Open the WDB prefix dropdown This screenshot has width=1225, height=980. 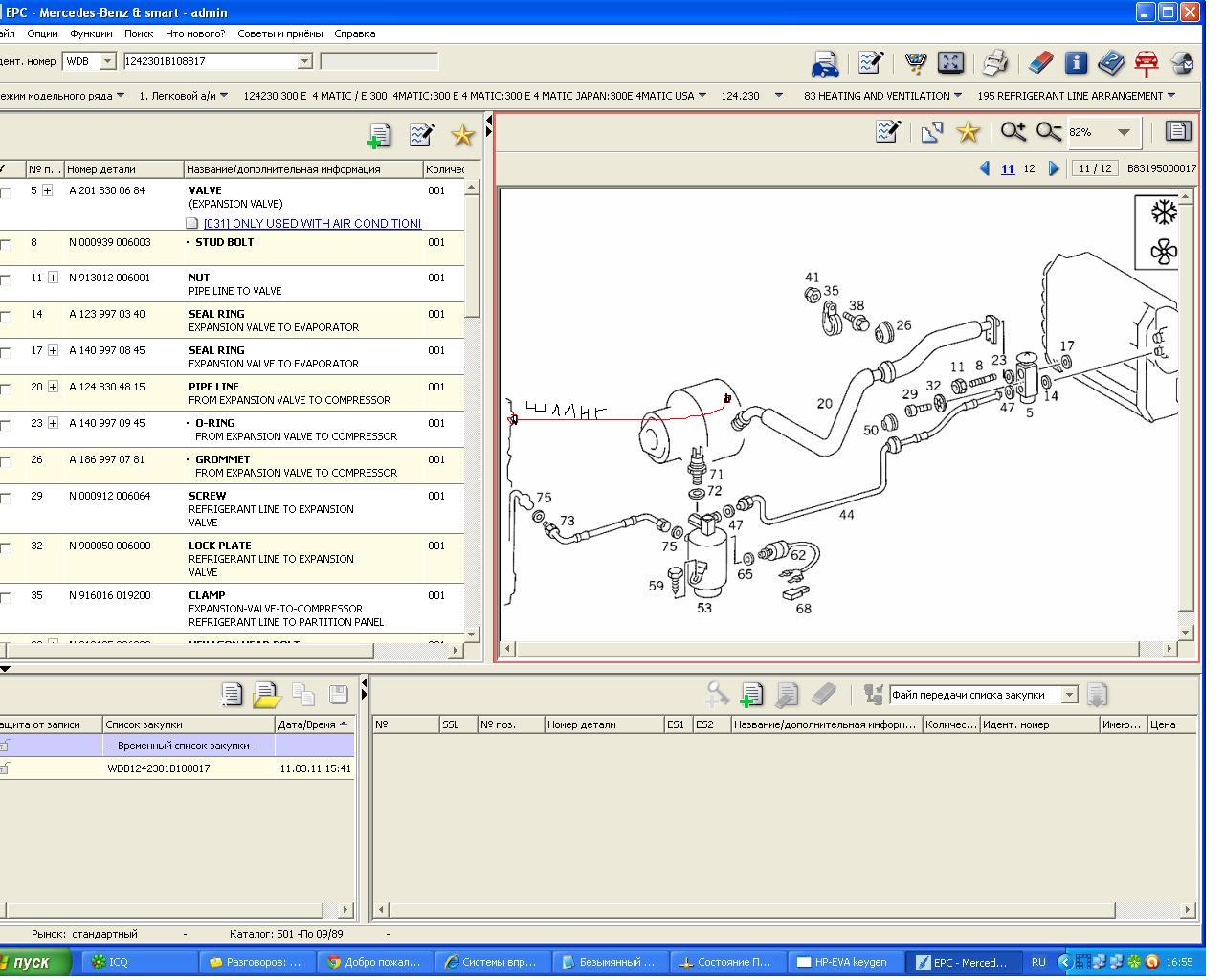[x=107, y=61]
